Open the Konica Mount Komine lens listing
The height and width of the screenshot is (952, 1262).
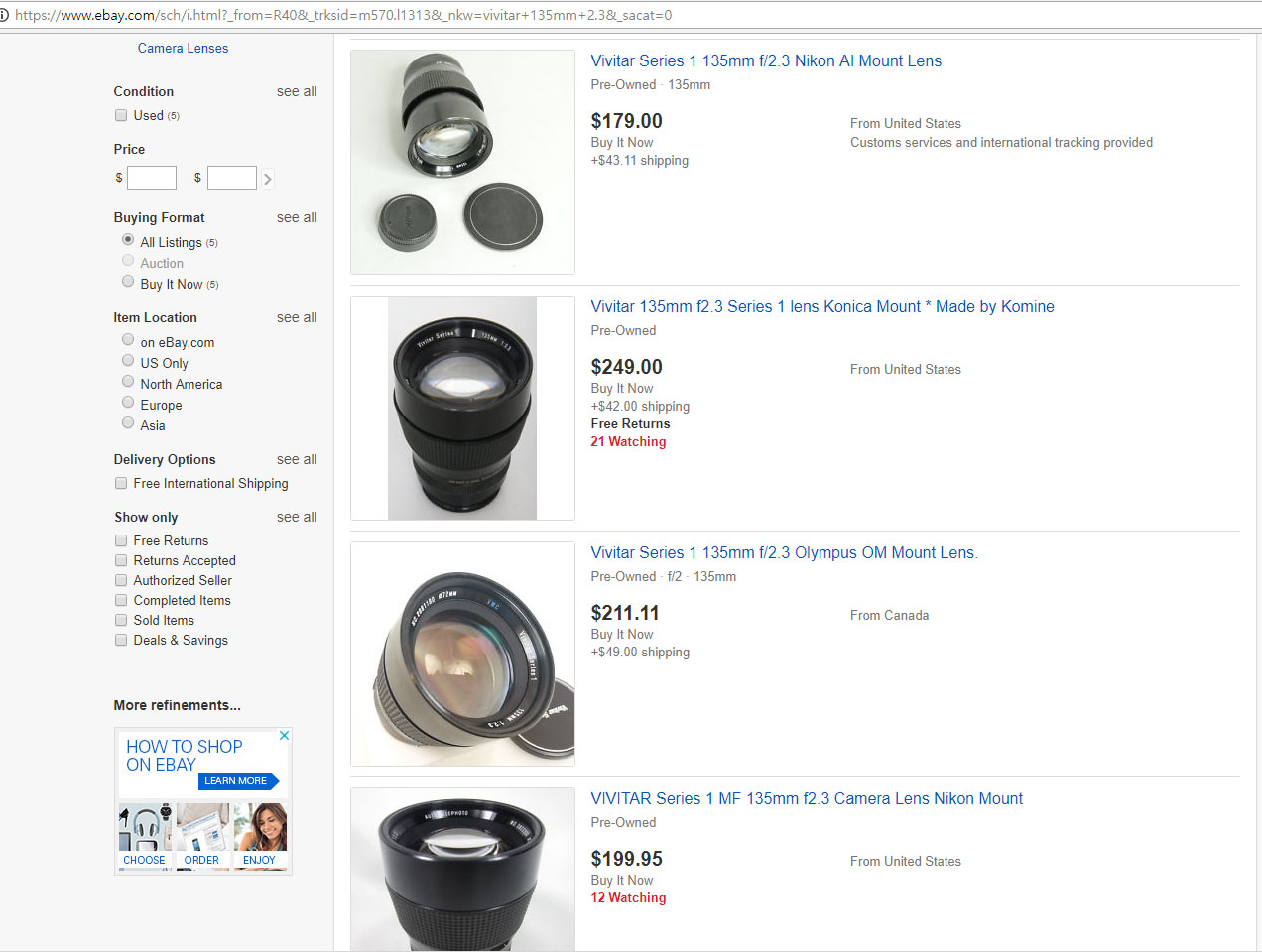822,306
